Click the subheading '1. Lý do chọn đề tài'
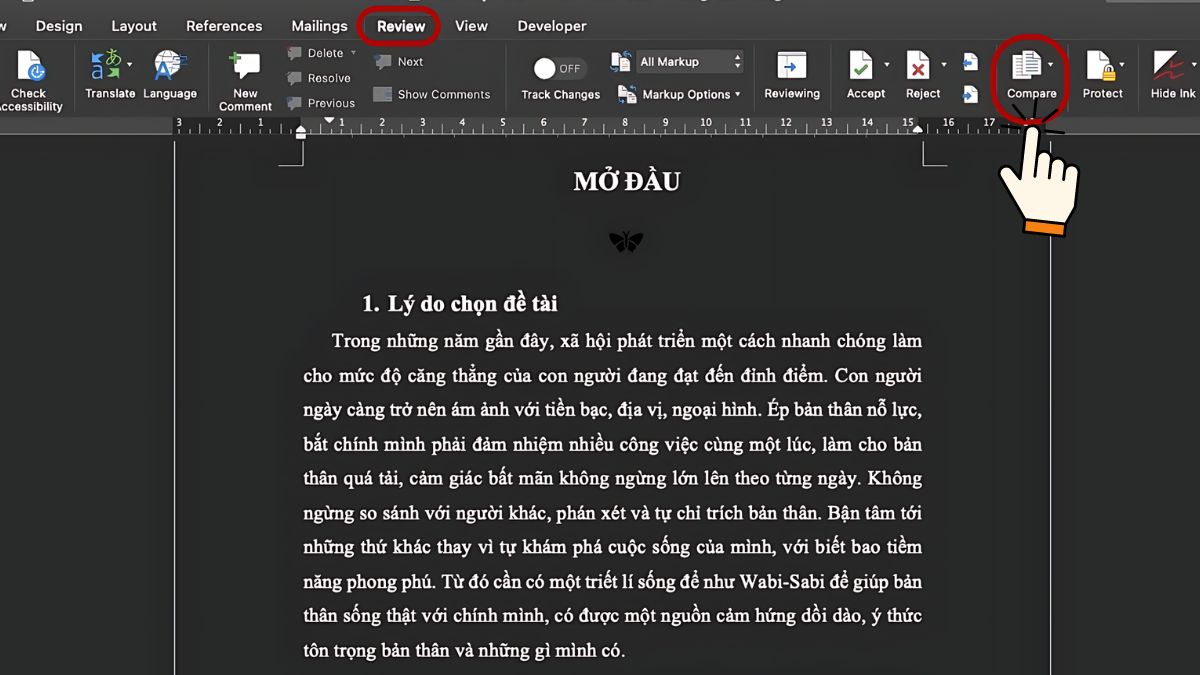This screenshot has height=675, width=1200. pos(460,304)
